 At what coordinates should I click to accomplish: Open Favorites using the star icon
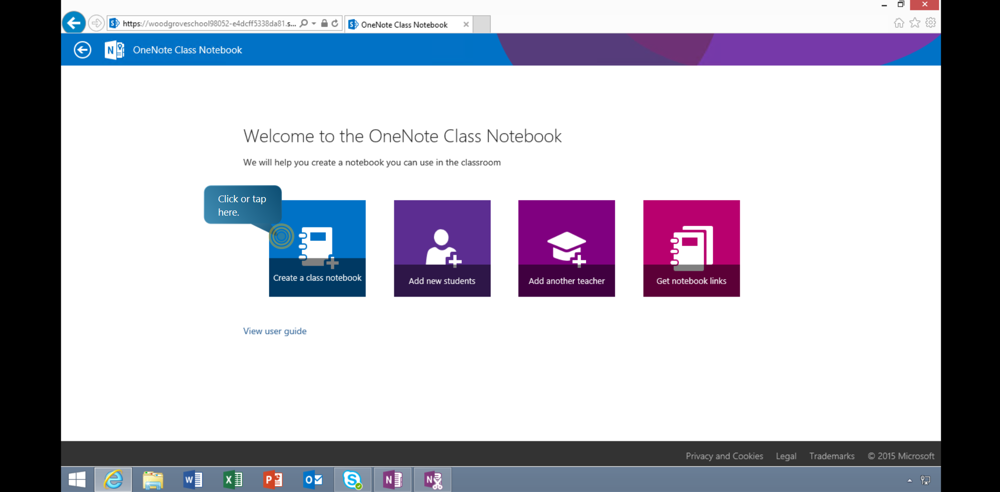(x=914, y=23)
